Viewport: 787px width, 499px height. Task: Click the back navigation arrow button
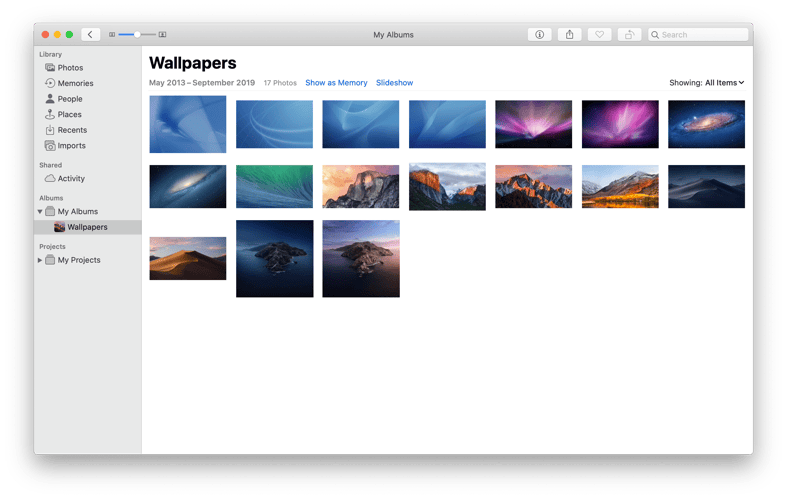pos(90,35)
